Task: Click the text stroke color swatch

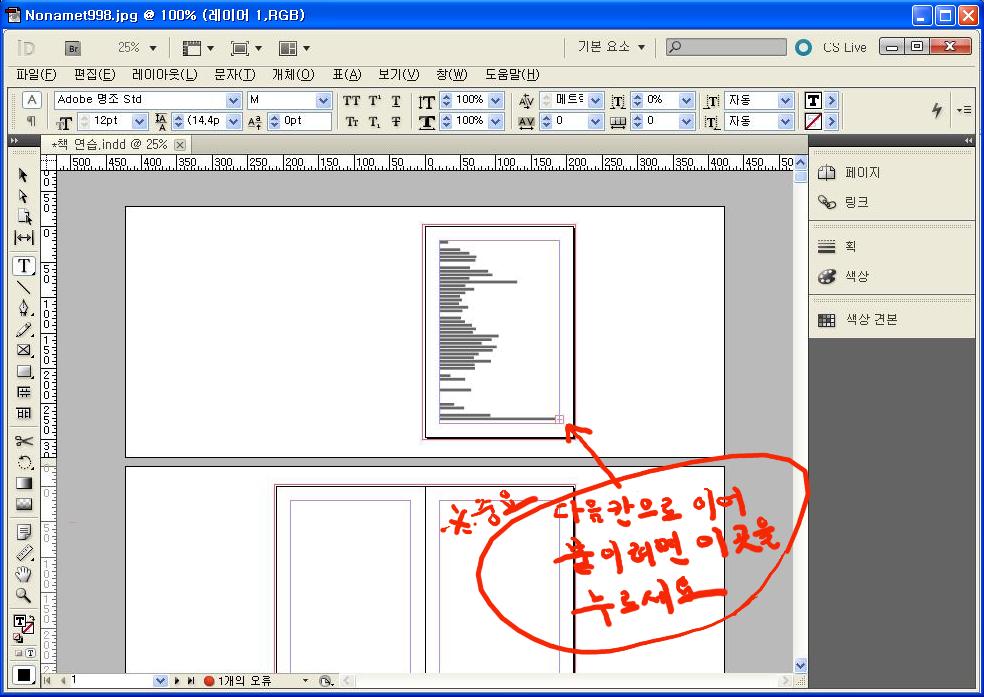Action: point(813,121)
